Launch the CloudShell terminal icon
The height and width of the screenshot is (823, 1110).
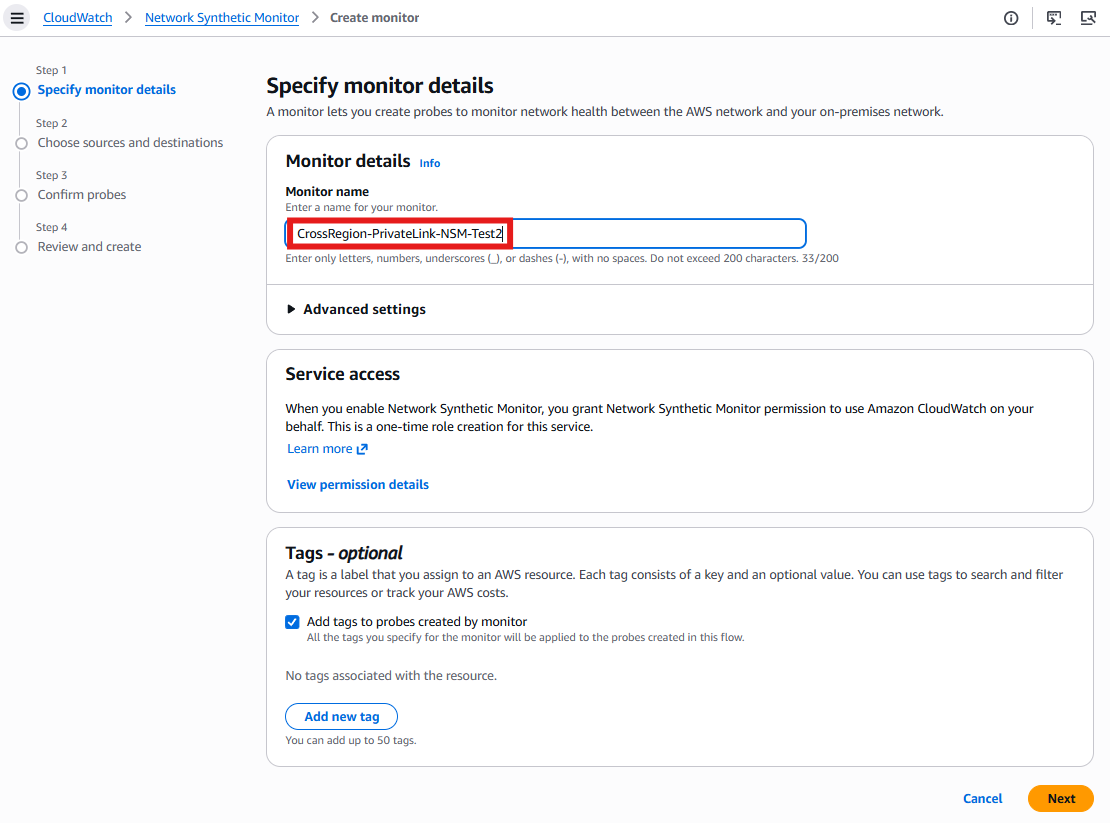tap(1053, 17)
